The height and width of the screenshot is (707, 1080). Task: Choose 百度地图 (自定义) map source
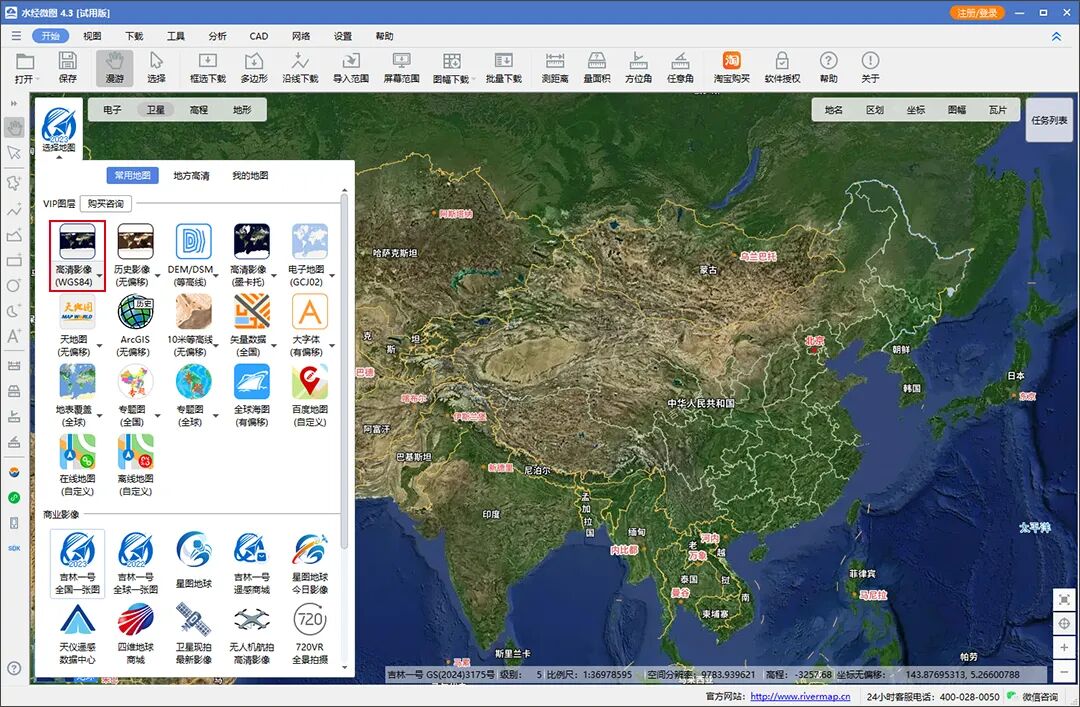click(x=310, y=395)
